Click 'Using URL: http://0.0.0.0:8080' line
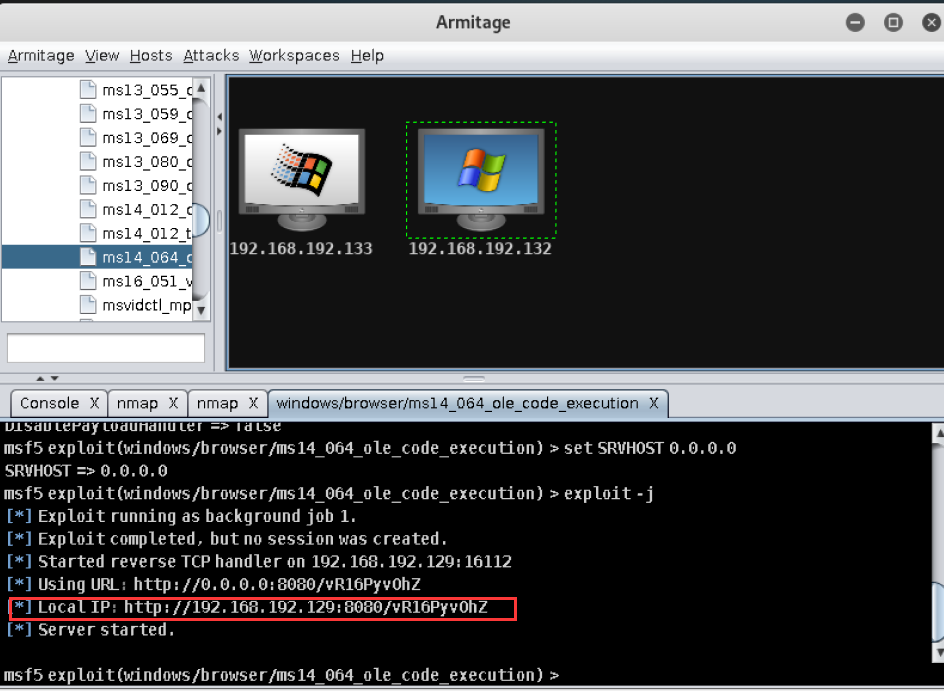The height and width of the screenshot is (691, 944). (x=214, y=584)
